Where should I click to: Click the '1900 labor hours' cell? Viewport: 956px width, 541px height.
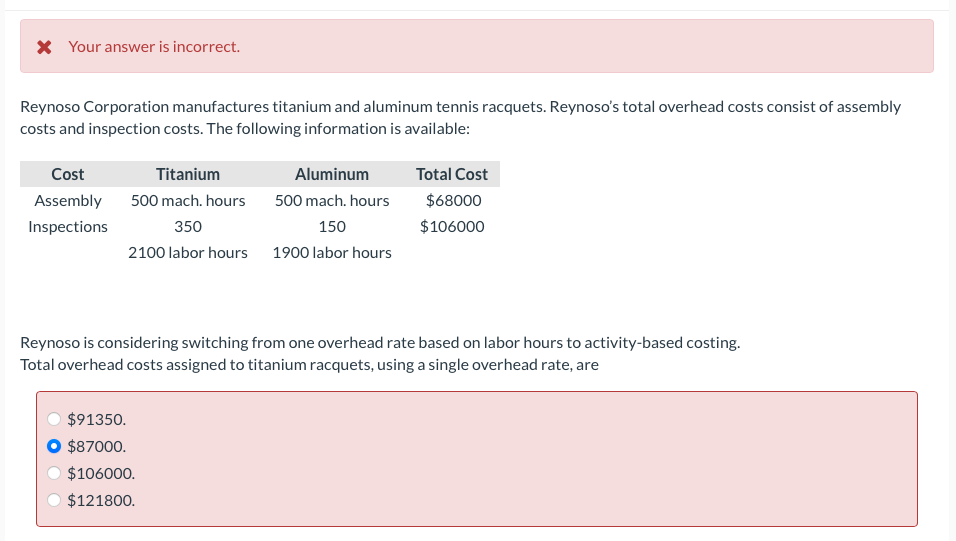332,253
